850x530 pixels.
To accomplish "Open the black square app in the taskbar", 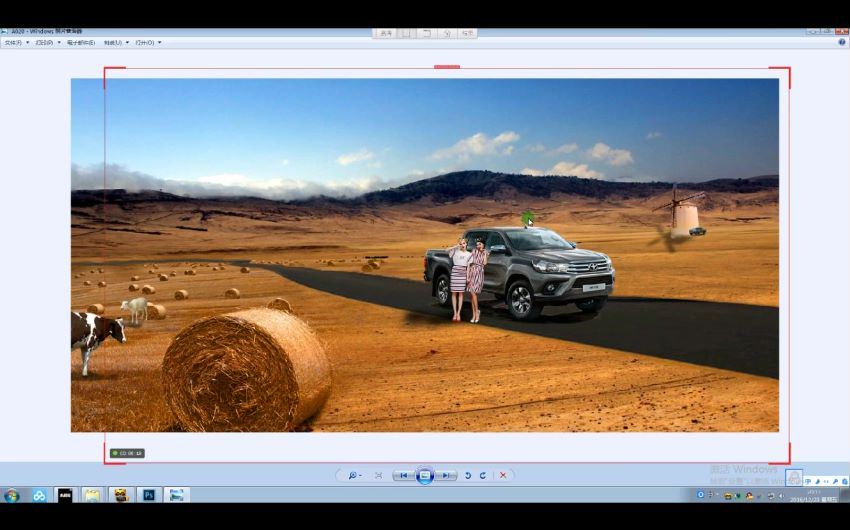I will (x=65, y=495).
